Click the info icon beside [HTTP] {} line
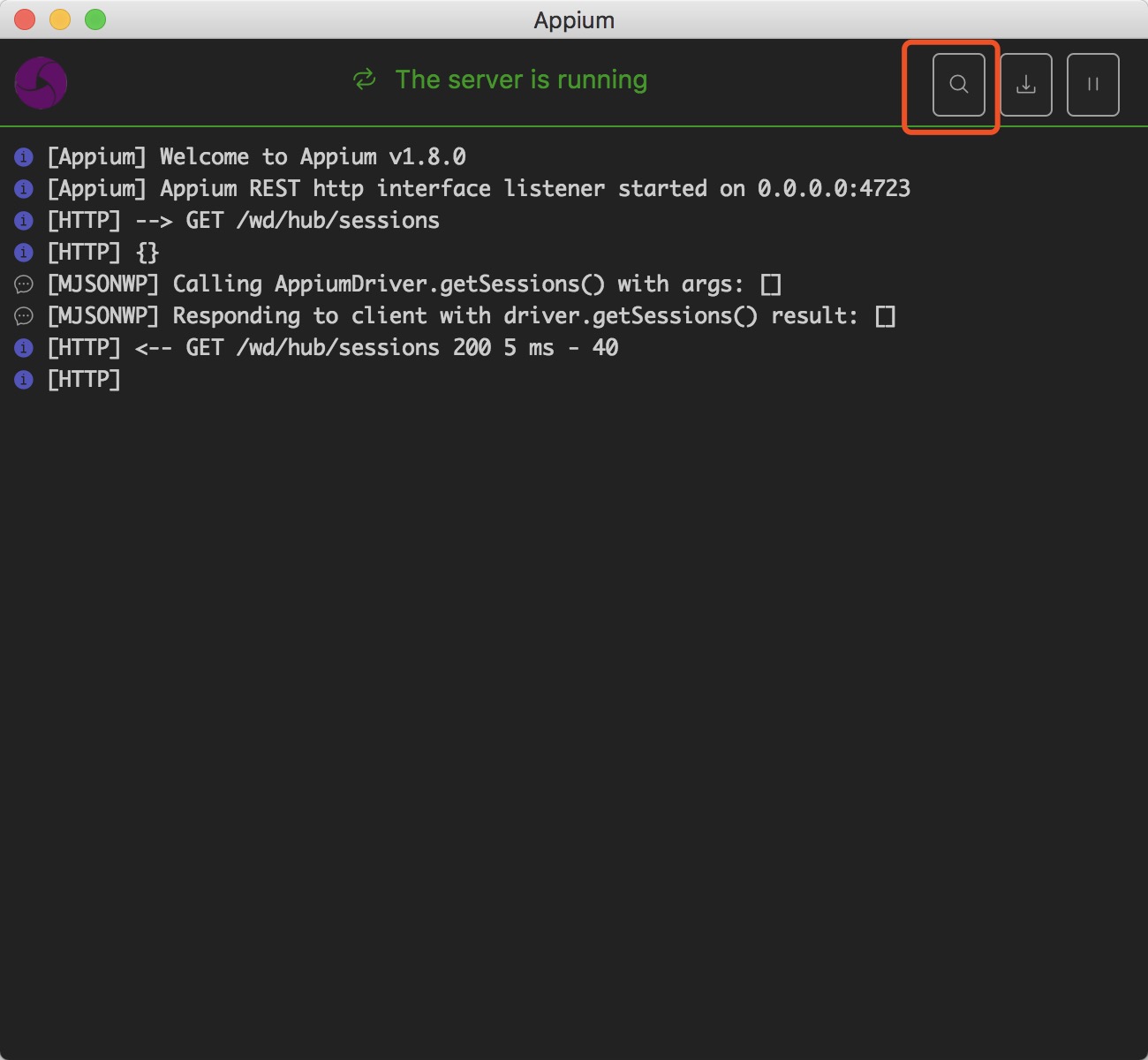The width and height of the screenshot is (1148, 1060). tap(24, 253)
